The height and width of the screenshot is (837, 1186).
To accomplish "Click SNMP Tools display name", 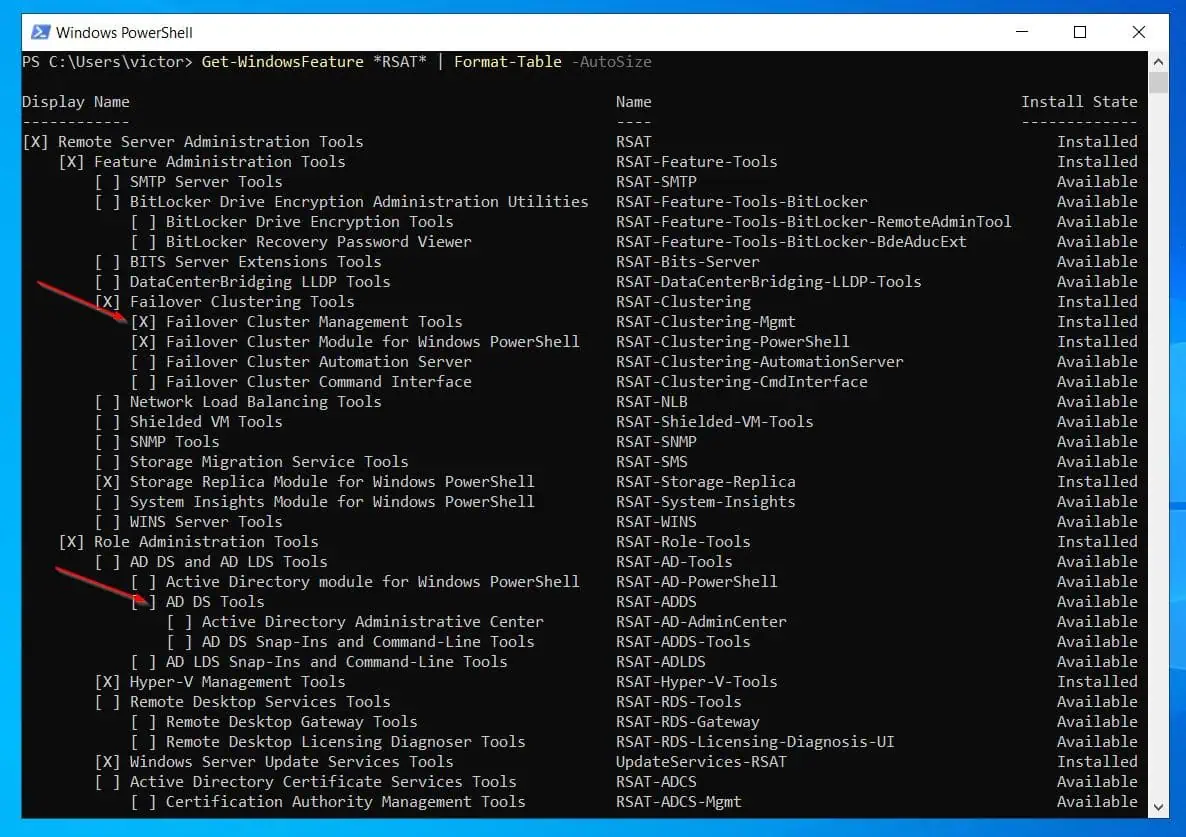I will coord(174,442).
